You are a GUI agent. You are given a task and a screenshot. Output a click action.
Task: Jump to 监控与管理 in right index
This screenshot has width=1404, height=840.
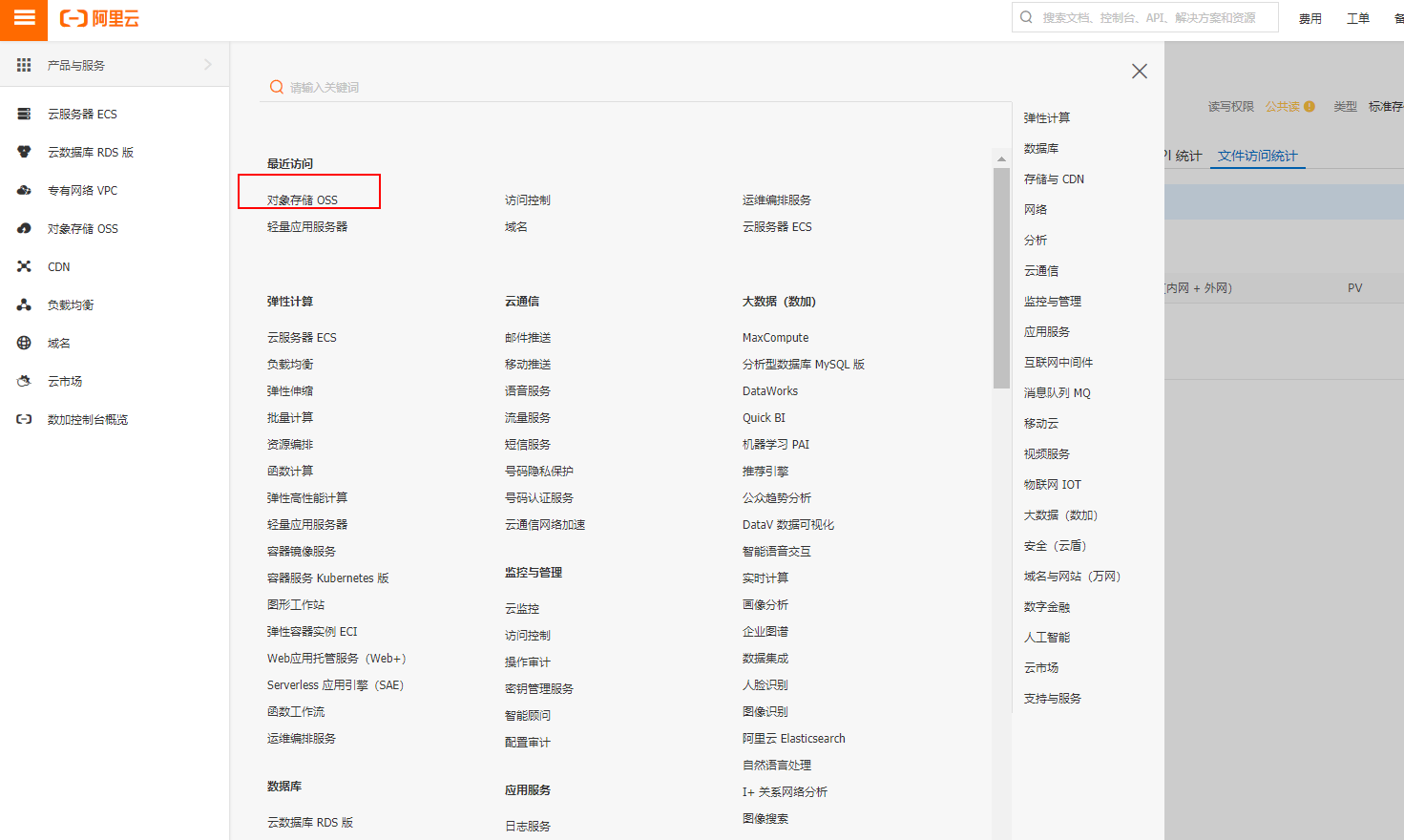point(1053,301)
